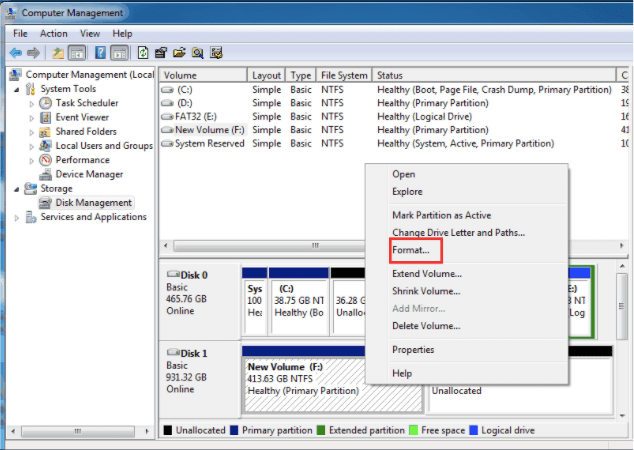This screenshot has height=450, width=634.
Task: Click the Back arrow in the toolbar
Action: pyautogui.click(x=16, y=53)
